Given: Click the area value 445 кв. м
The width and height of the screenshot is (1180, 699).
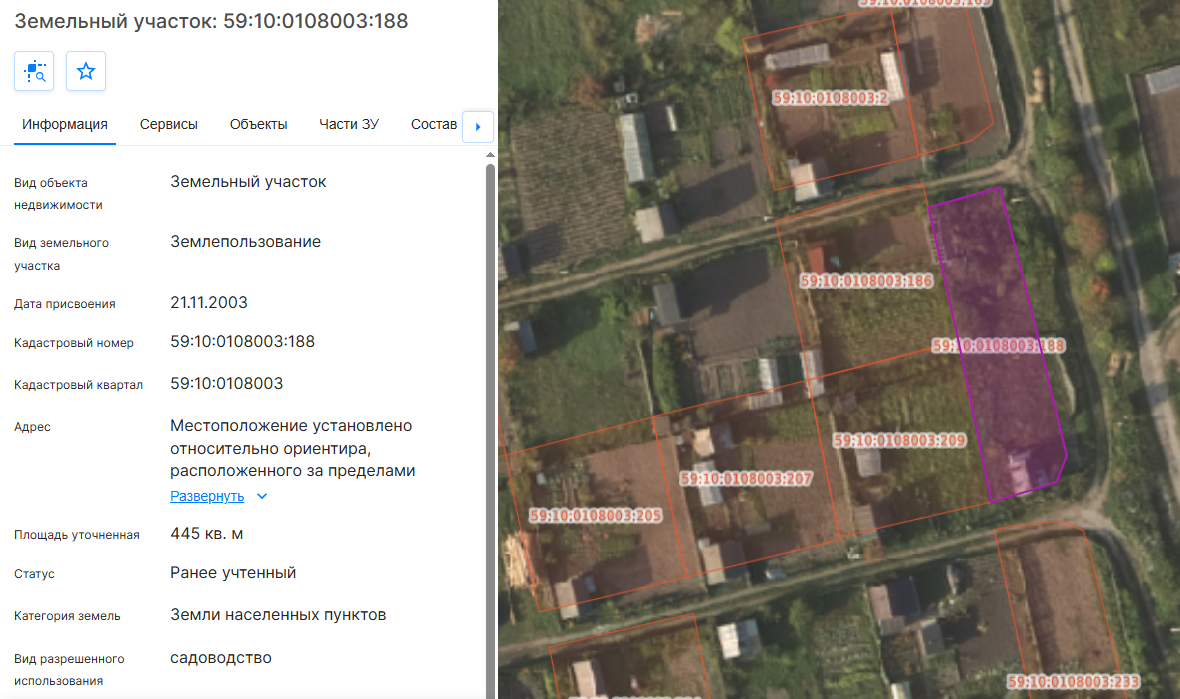Looking at the screenshot, I should coord(206,534).
